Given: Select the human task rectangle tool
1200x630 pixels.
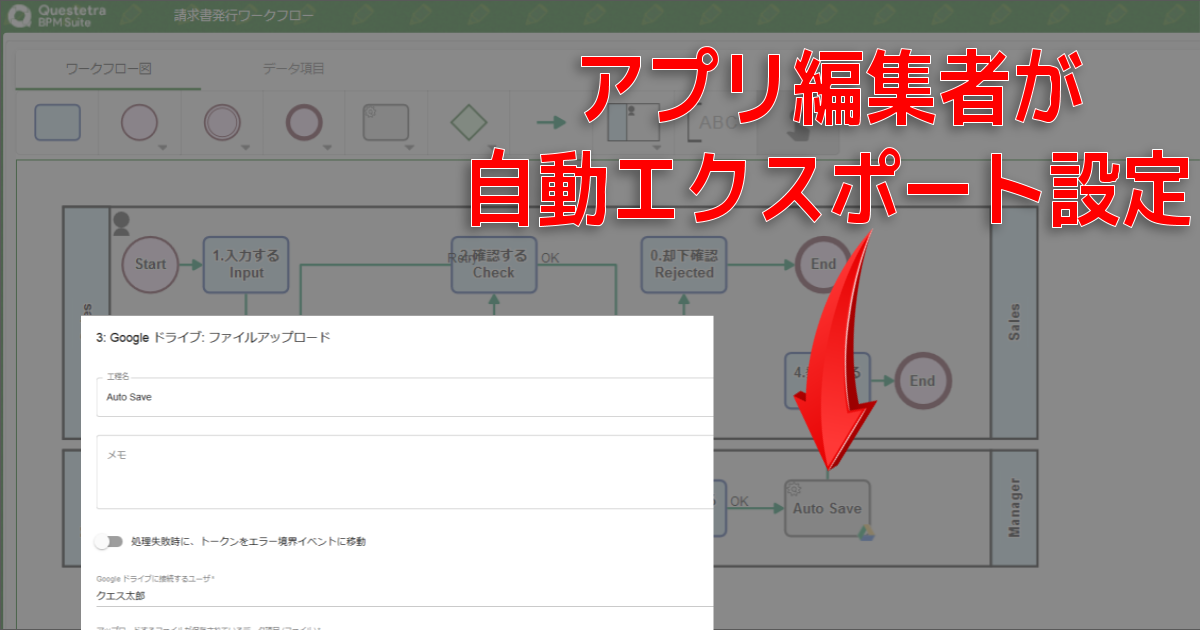Looking at the screenshot, I should (57, 122).
